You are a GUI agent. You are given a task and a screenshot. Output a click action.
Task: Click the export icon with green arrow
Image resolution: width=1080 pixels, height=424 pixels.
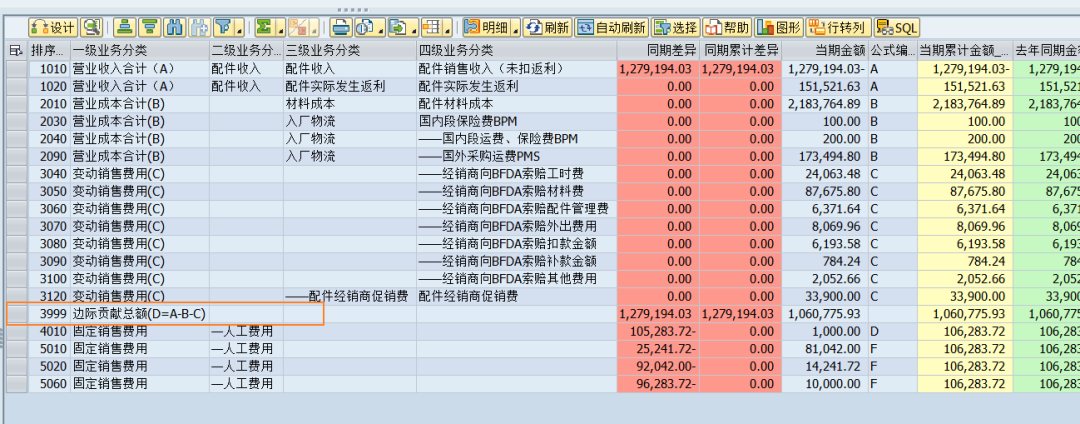click(x=398, y=28)
